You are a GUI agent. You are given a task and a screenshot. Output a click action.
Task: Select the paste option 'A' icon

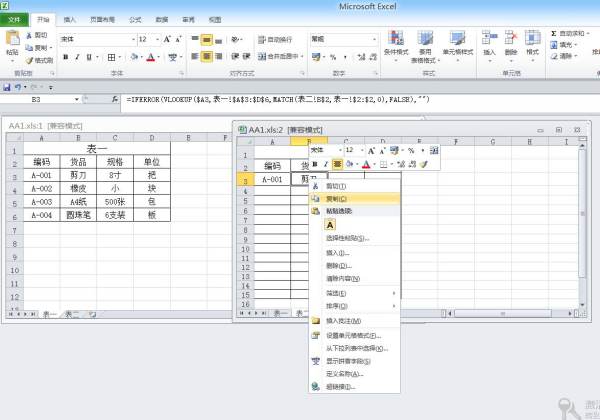pyautogui.click(x=330, y=225)
